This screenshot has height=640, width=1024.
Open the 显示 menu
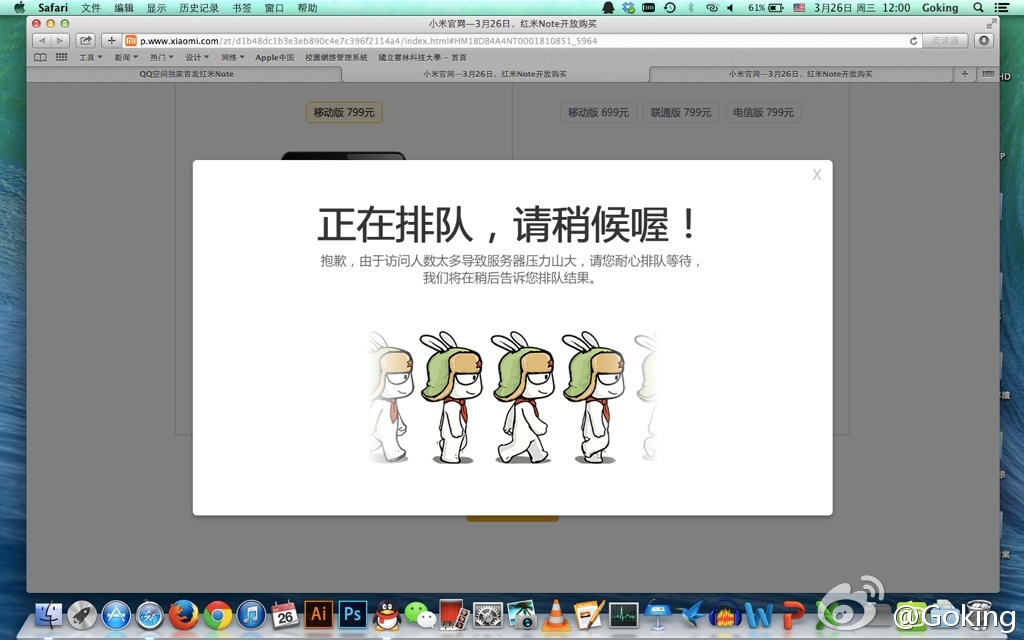click(x=156, y=8)
